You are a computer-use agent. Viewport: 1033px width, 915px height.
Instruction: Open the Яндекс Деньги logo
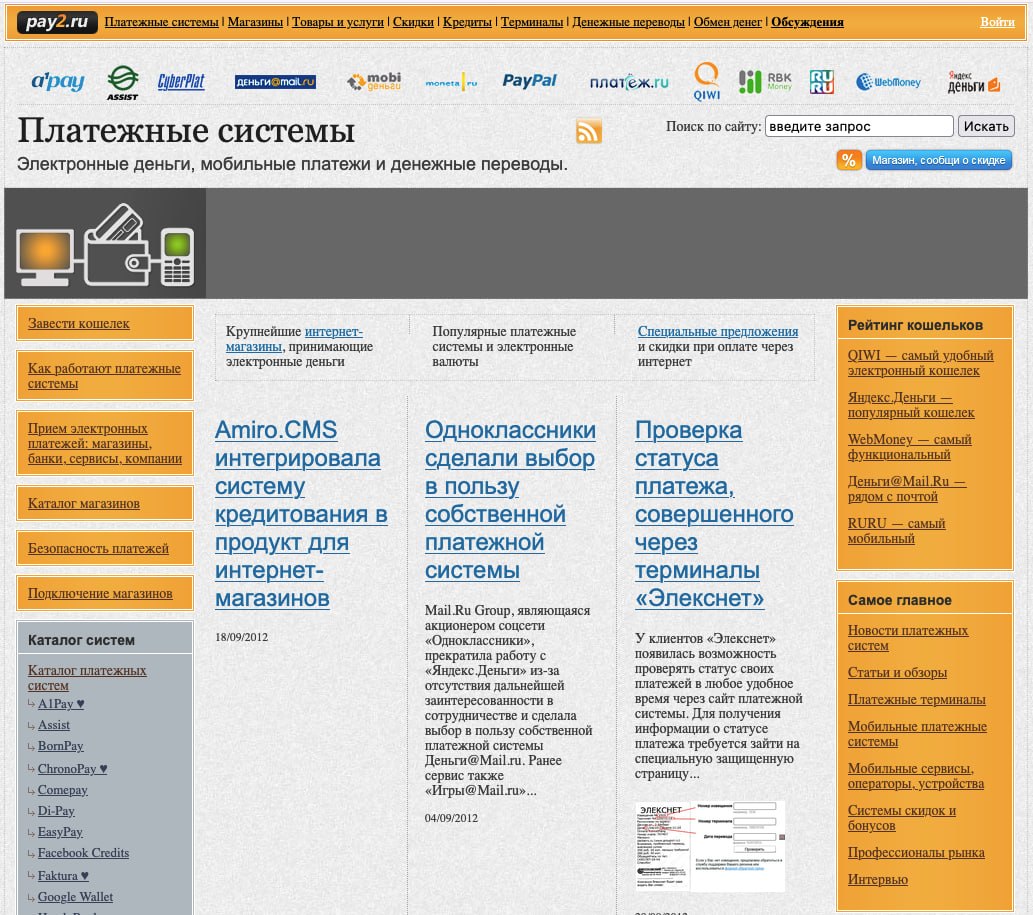point(974,82)
